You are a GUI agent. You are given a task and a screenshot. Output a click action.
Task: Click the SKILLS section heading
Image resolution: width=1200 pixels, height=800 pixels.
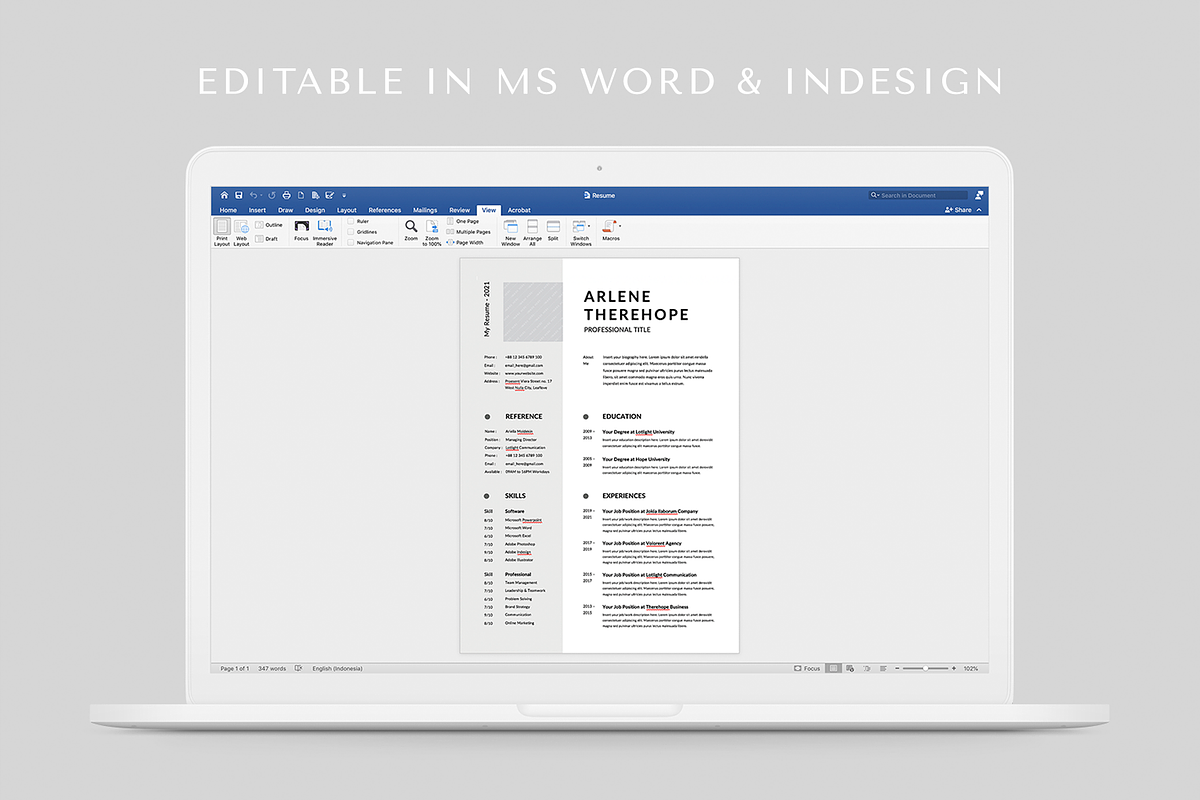pyautogui.click(x=515, y=495)
